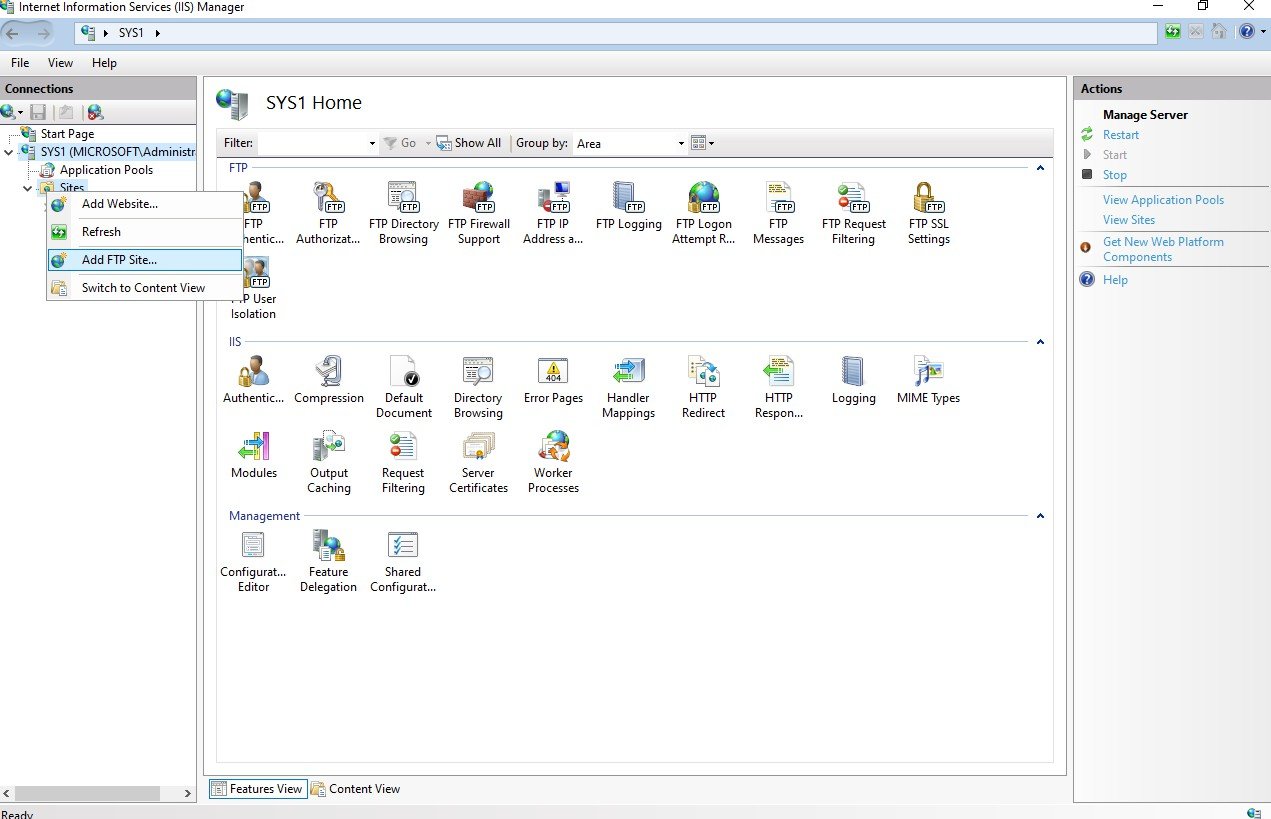Open Error Pages feature
This screenshot has width=1271, height=819.
pos(553,380)
